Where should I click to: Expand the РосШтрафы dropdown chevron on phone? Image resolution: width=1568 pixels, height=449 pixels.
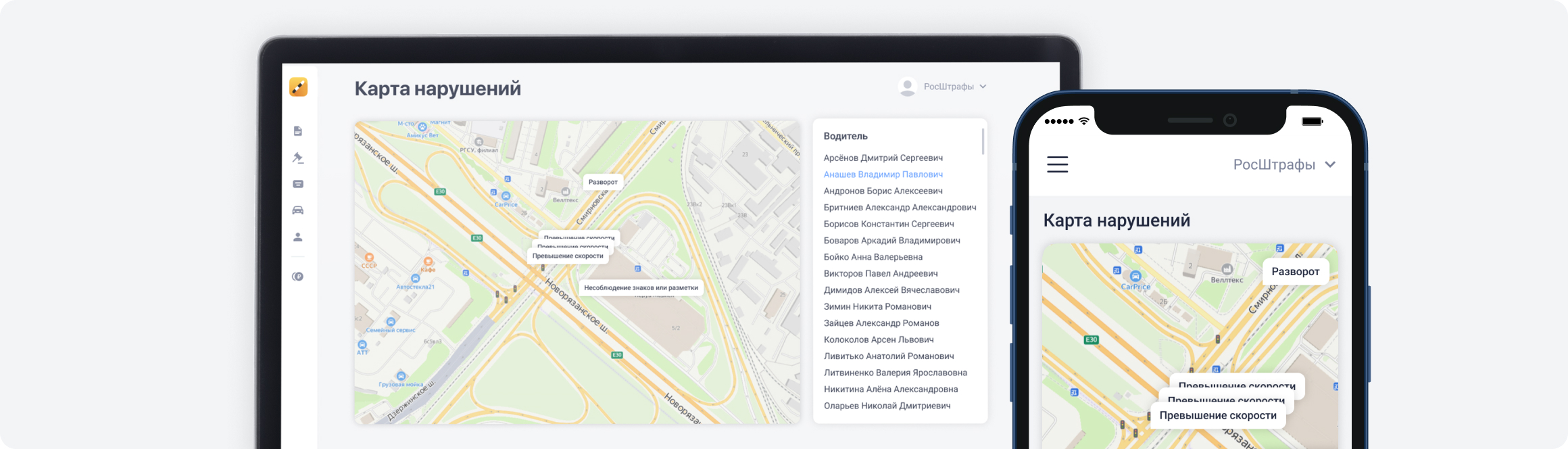[x=1330, y=164]
